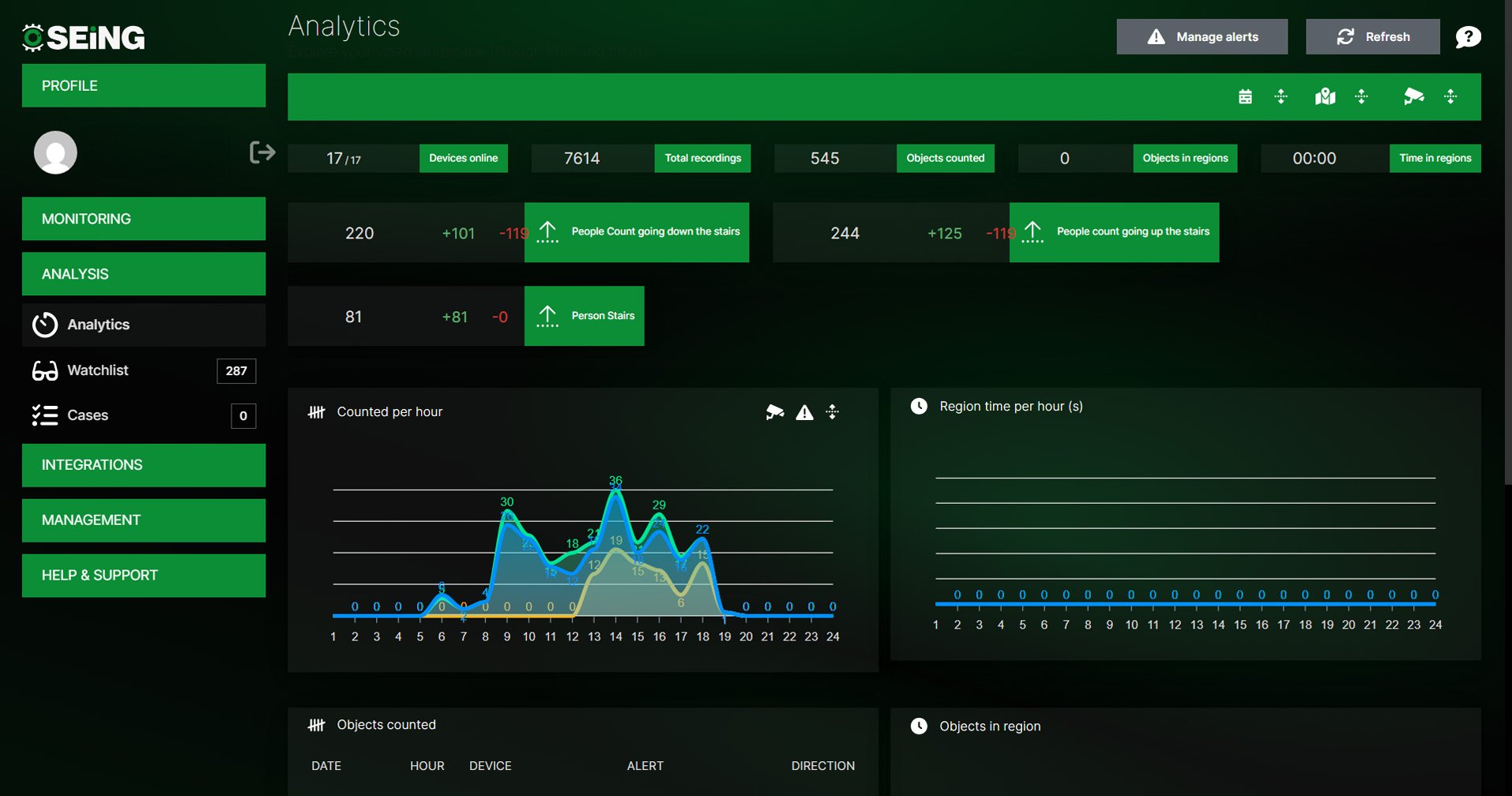
Task: Click the help question mark icon
Action: click(1469, 36)
